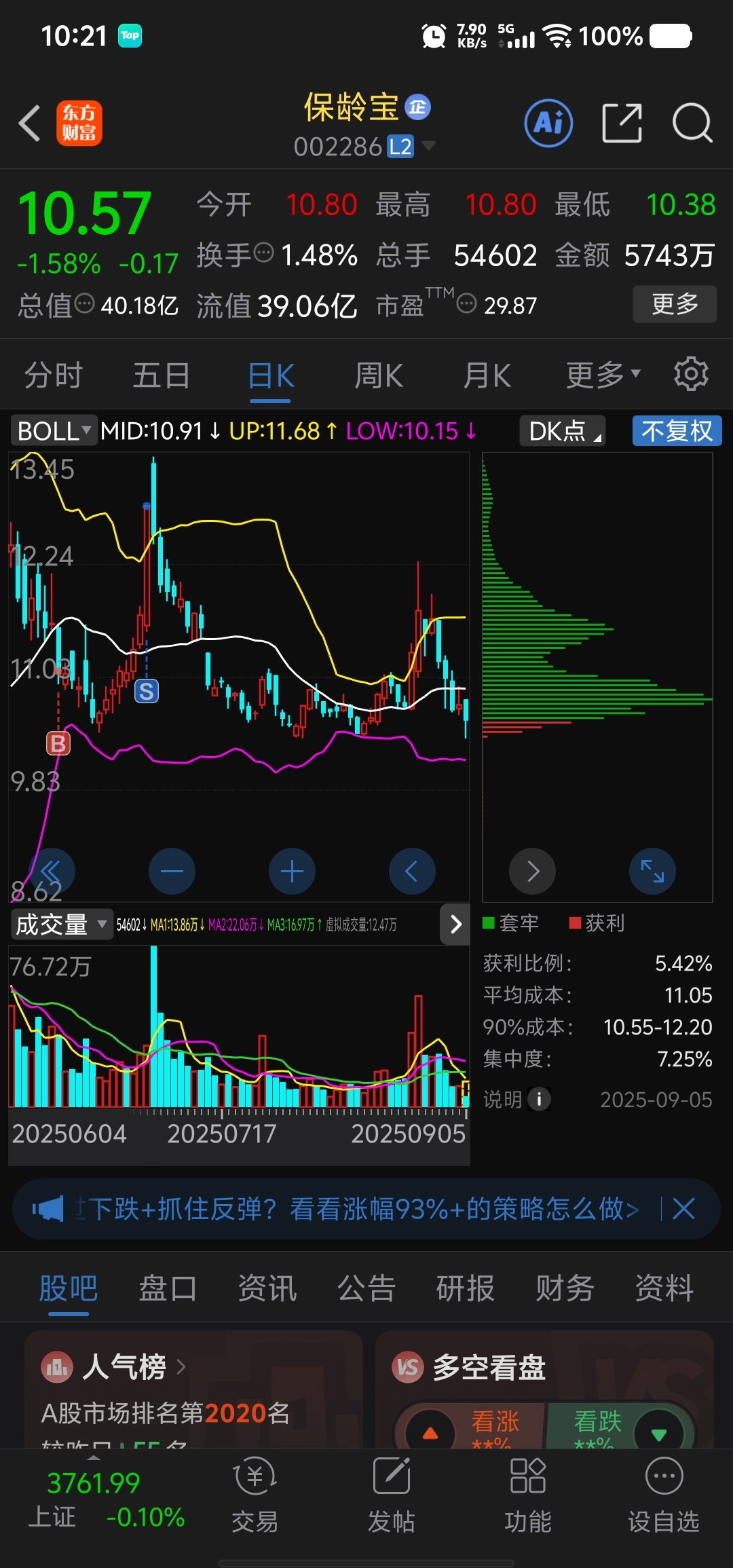Expand the stock code dropdown arrow
Viewport: 733px width, 1568px height.
429,145
